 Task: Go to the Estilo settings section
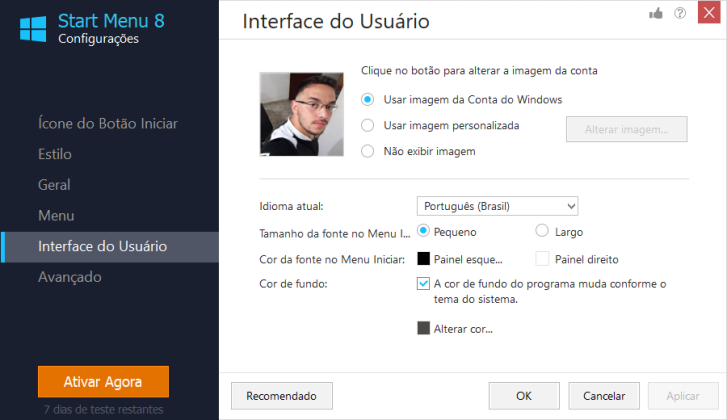55,154
